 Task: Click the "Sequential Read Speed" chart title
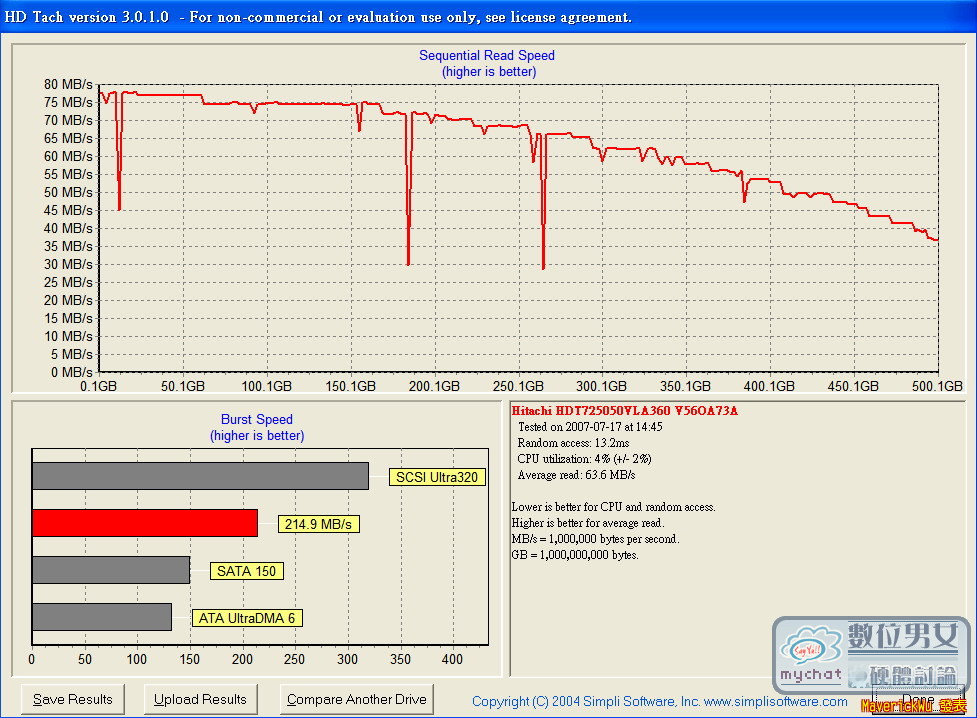click(x=487, y=55)
